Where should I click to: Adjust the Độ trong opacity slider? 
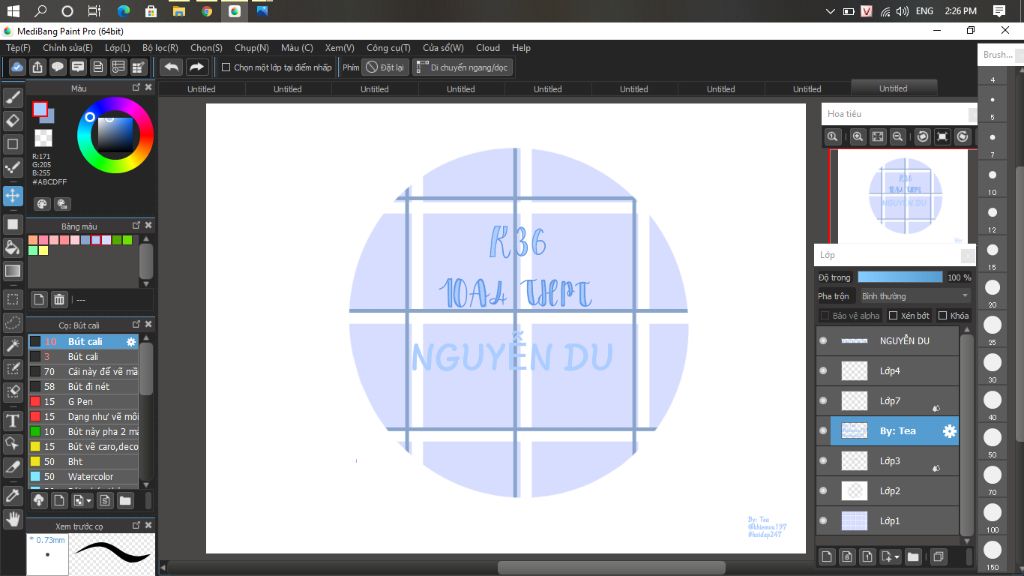[x=900, y=278]
